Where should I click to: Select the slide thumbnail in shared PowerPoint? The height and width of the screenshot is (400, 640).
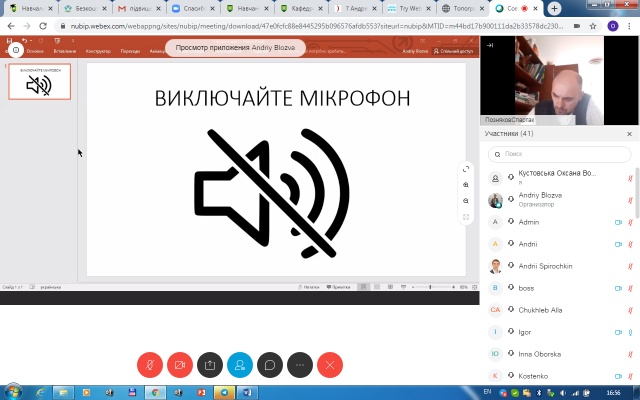click(40, 83)
